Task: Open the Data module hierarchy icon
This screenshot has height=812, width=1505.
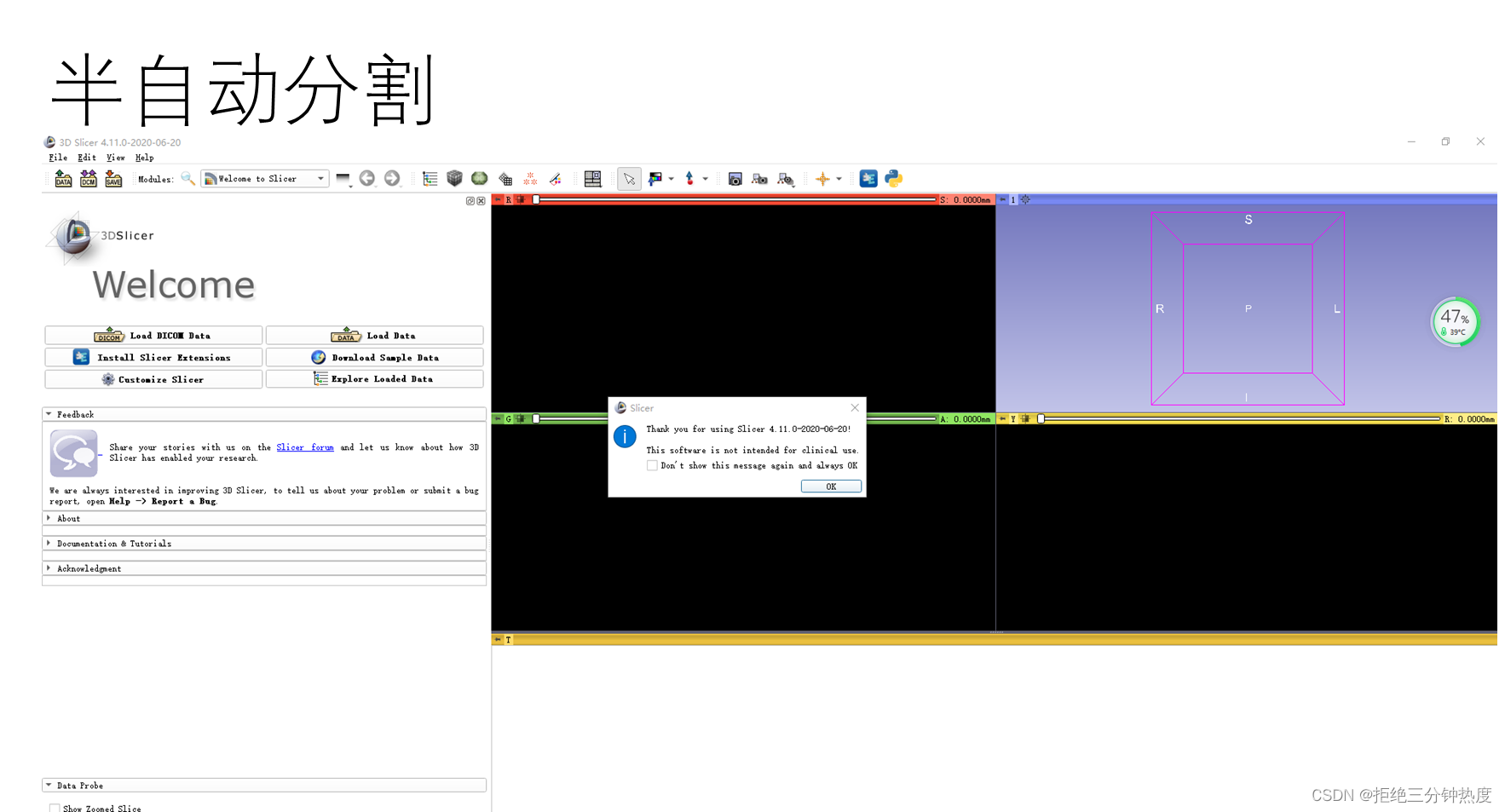Action: [x=430, y=178]
